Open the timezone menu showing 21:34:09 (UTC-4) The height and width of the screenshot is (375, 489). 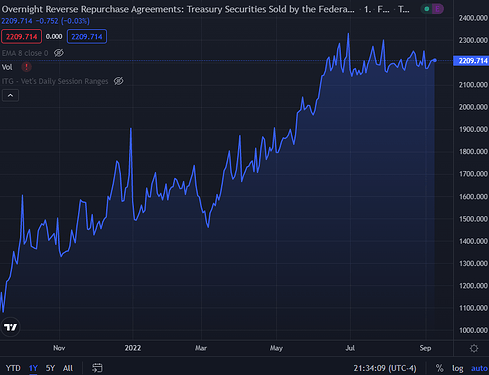point(385,368)
